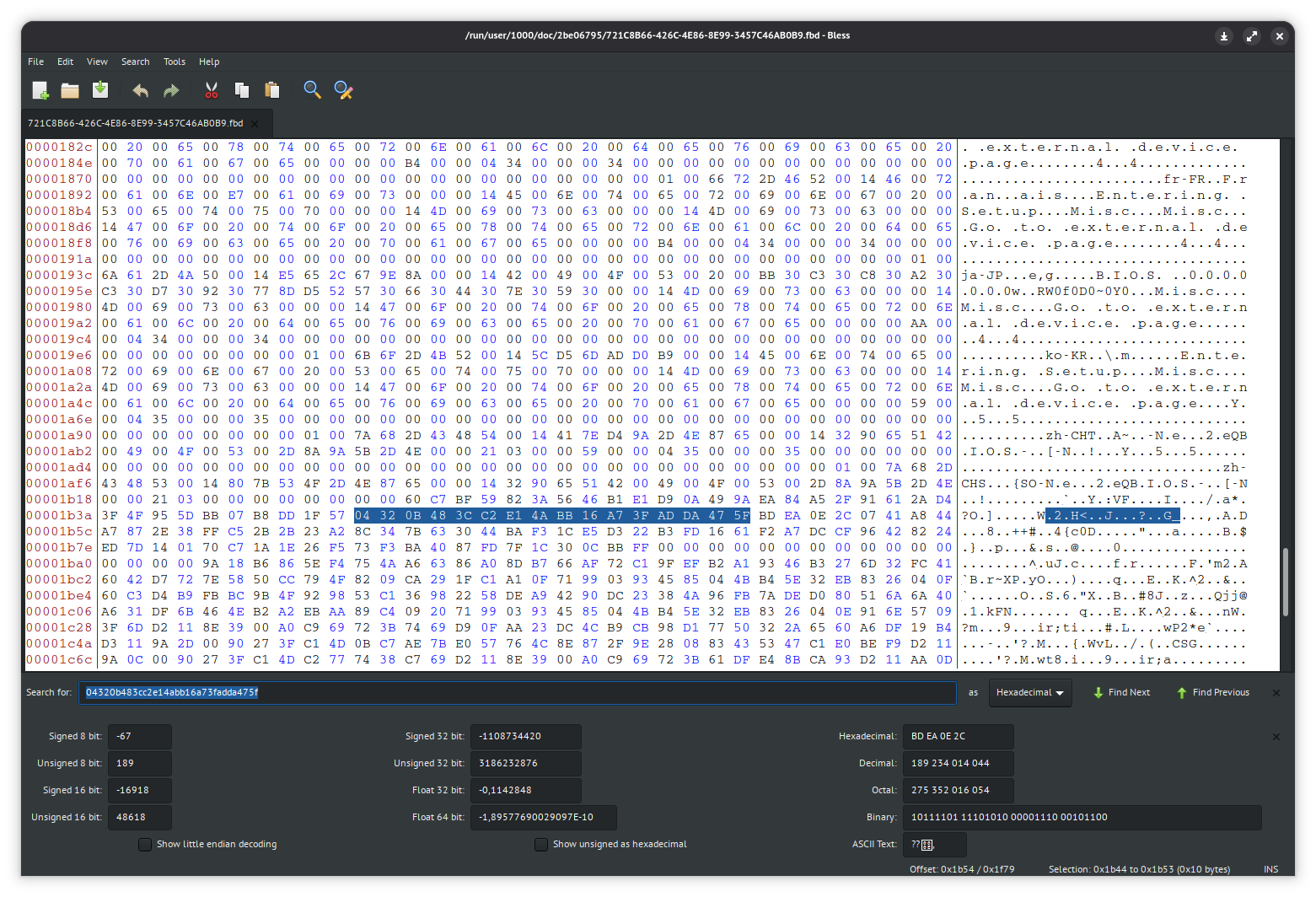Click the Redo arrow icon
The width and height of the screenshot is (1316, 897).
click(x=171, y=90)
